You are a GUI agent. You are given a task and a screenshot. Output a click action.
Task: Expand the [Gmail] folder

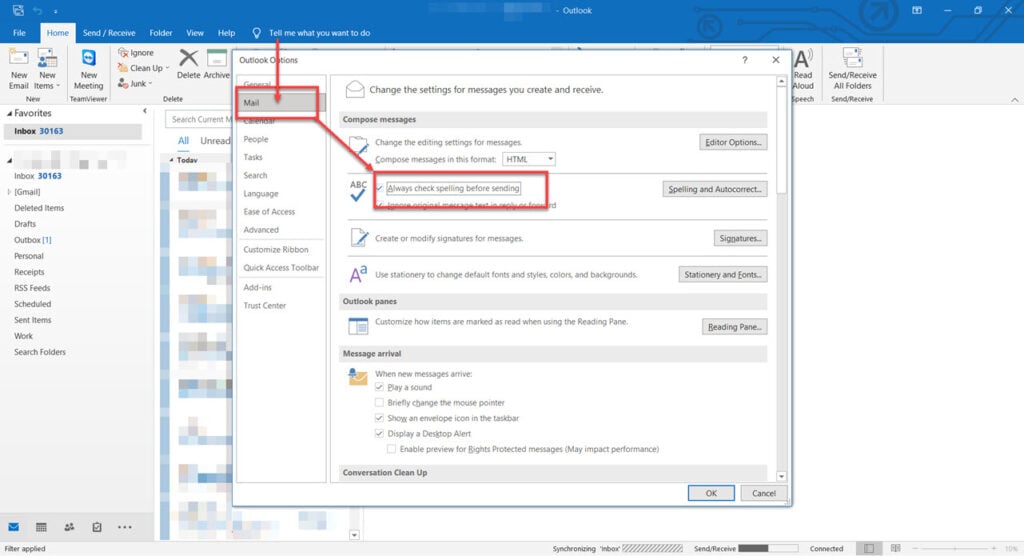pyautogui.click(x=9, y=191)
